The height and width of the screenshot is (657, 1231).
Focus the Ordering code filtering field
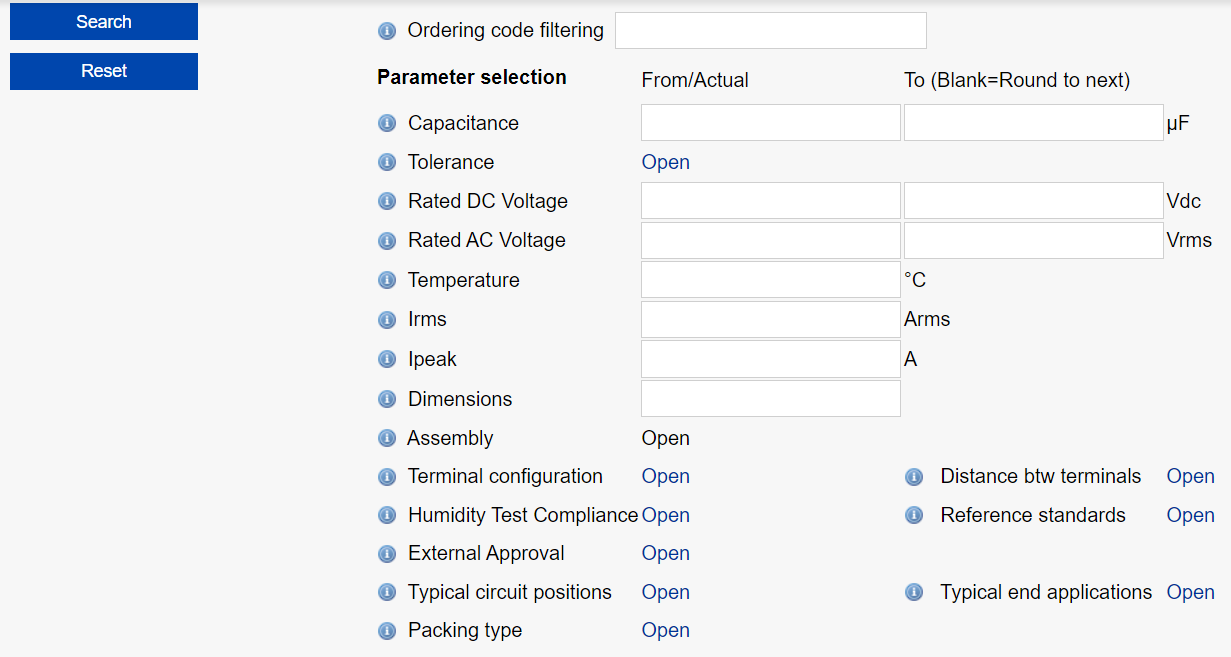(x=771, y=31)
